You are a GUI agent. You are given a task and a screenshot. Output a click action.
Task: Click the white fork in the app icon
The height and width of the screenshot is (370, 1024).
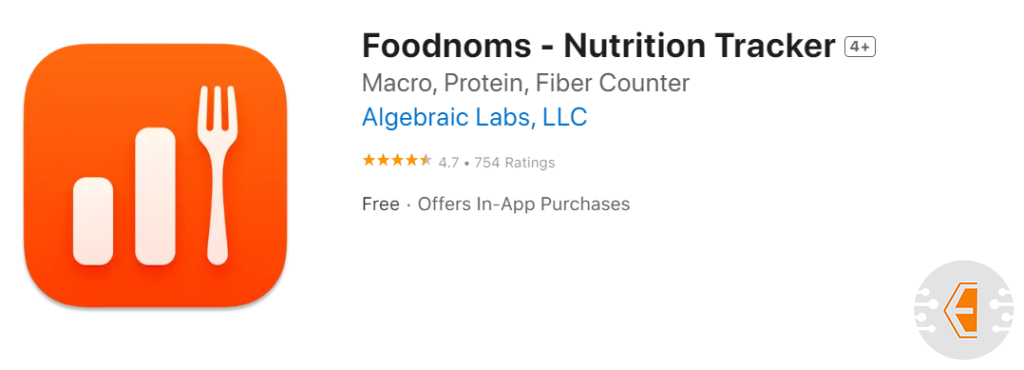click(217, 175)
